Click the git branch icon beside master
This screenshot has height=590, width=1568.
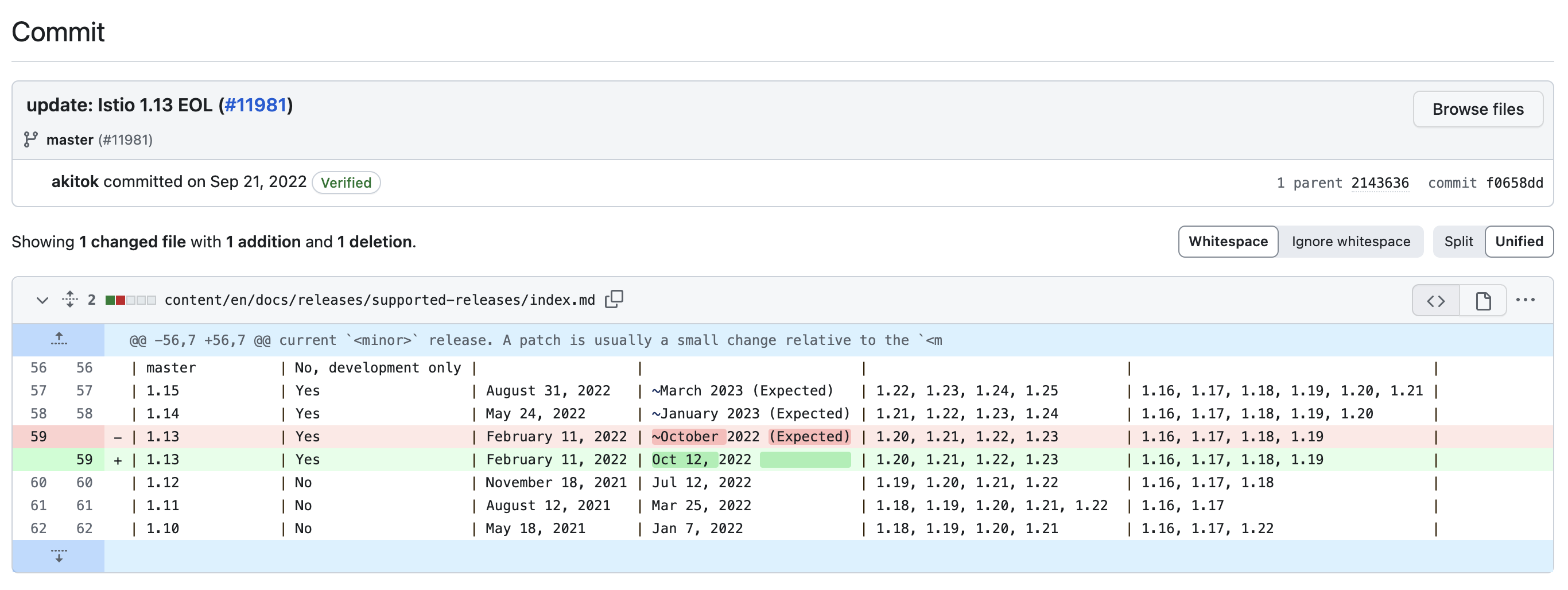pos(30,139)
